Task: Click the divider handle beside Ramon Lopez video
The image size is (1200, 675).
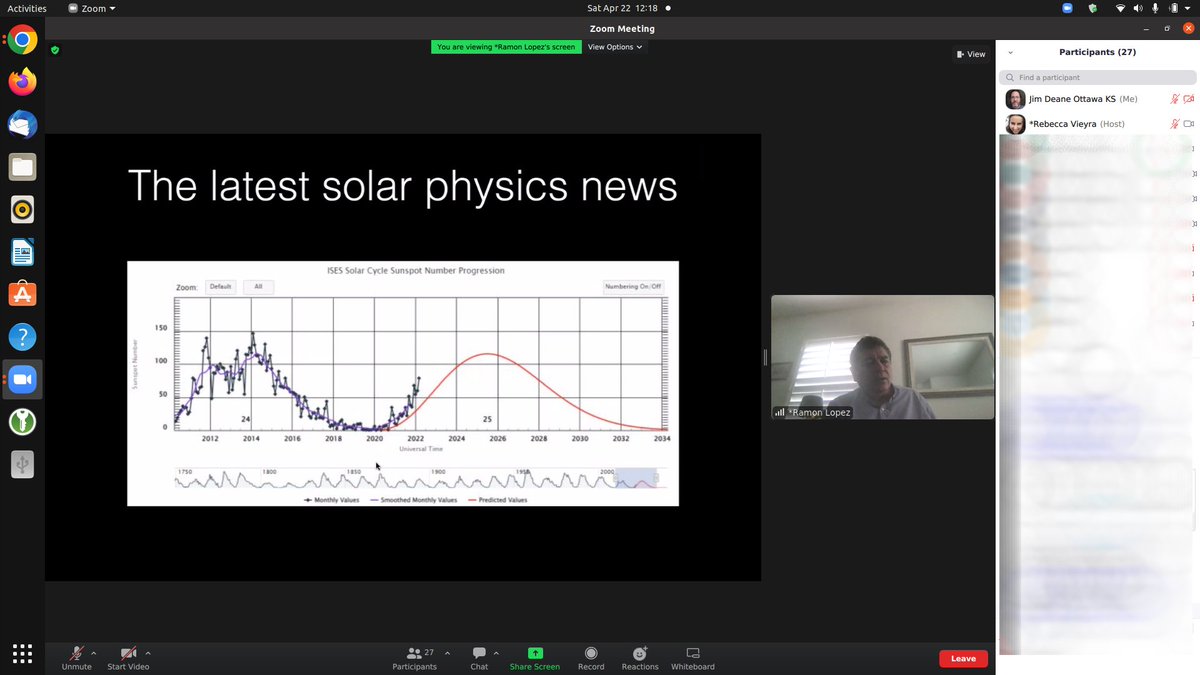Action: [x=765, y=357]
